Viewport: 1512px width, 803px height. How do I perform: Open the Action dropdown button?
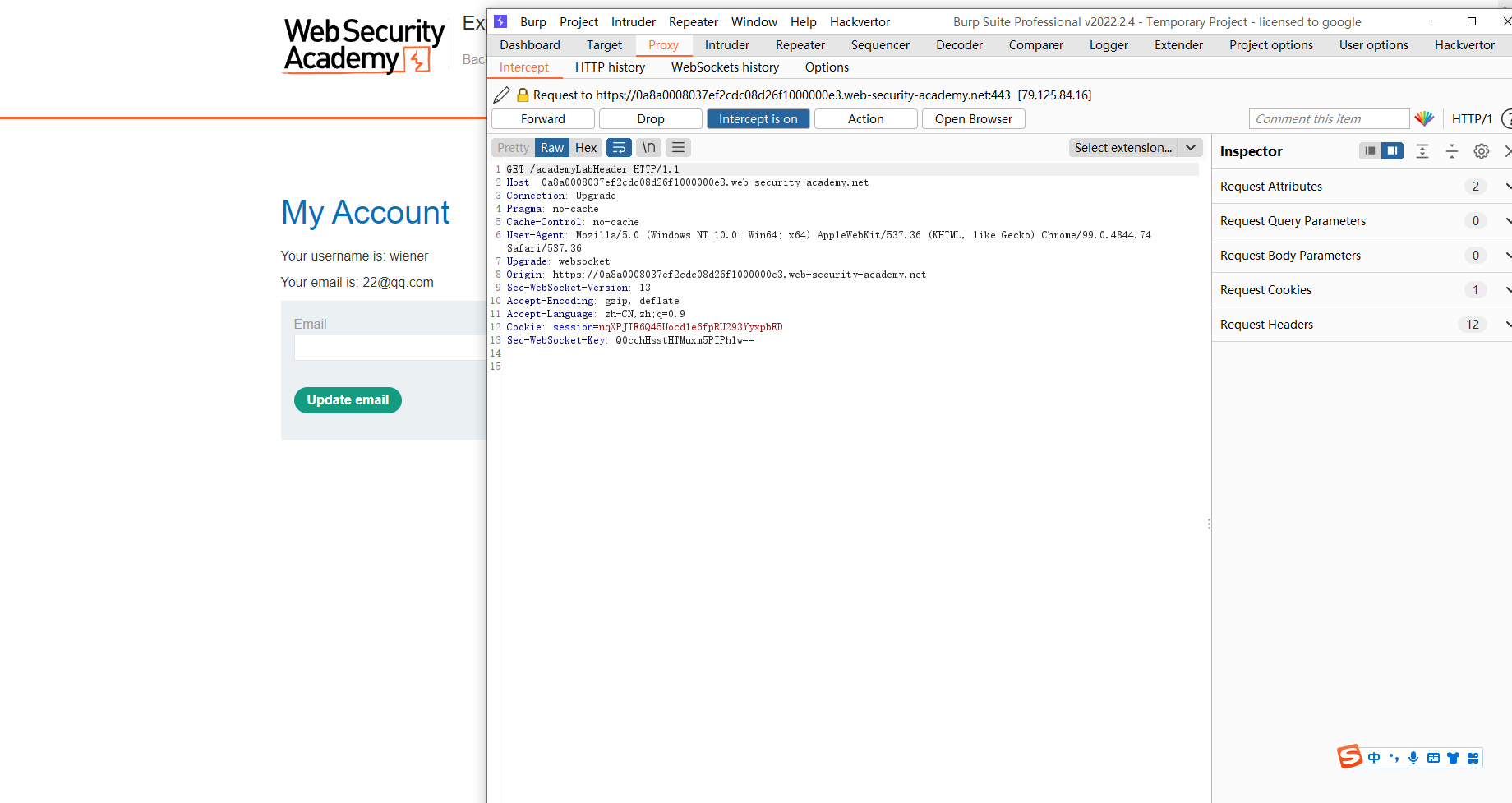click(x=865, y=119)
